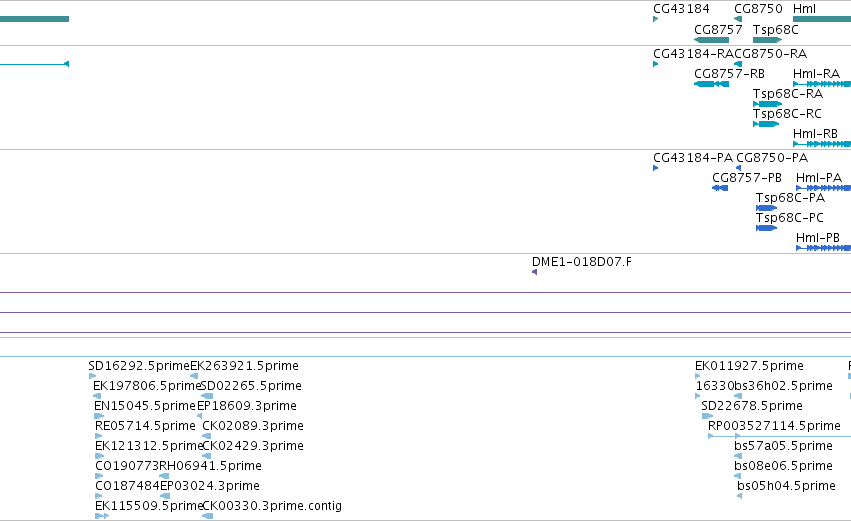
Task: Click the Tsp68C-PC protein label
Action: click(x=790, y=218)
